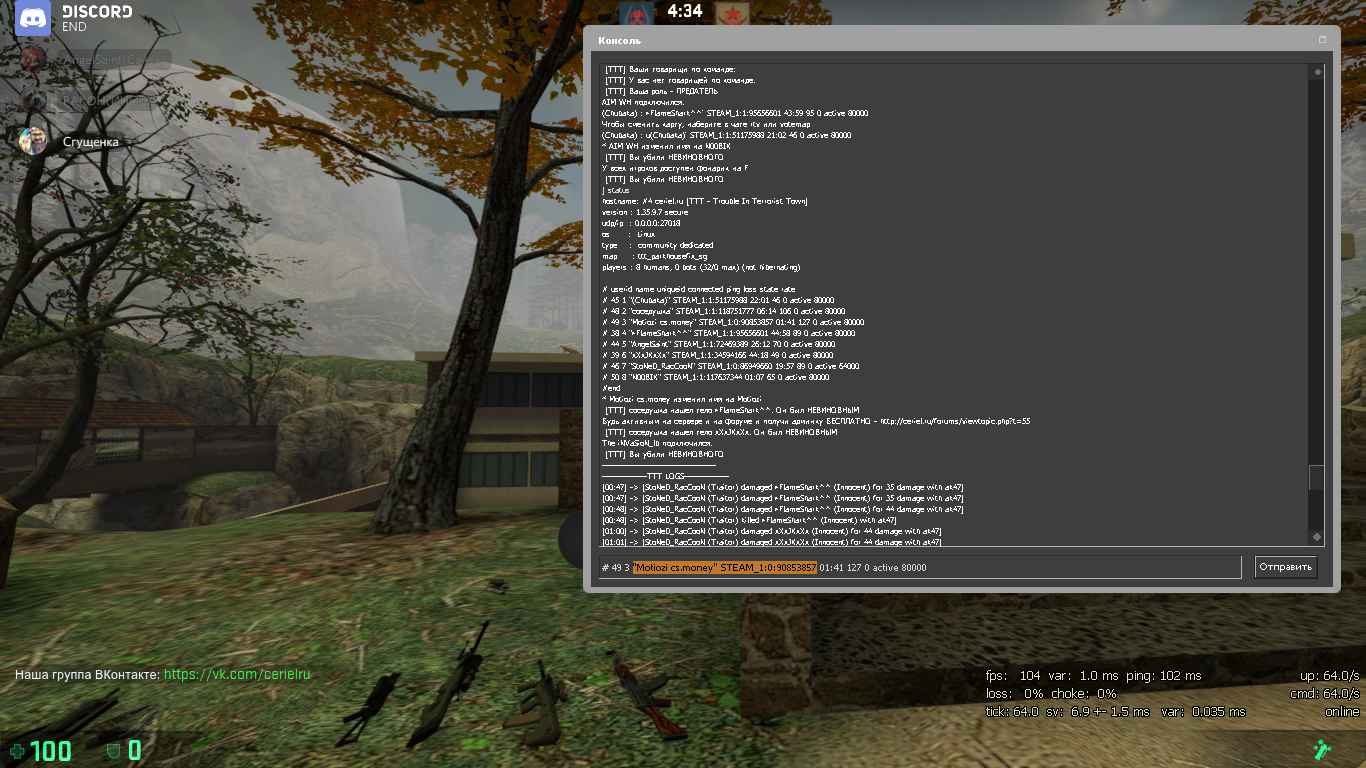This screenshot has width=1366, height=768.
Task: Click the console scrollbar down arrow
Action: (x=1317, y=538)
